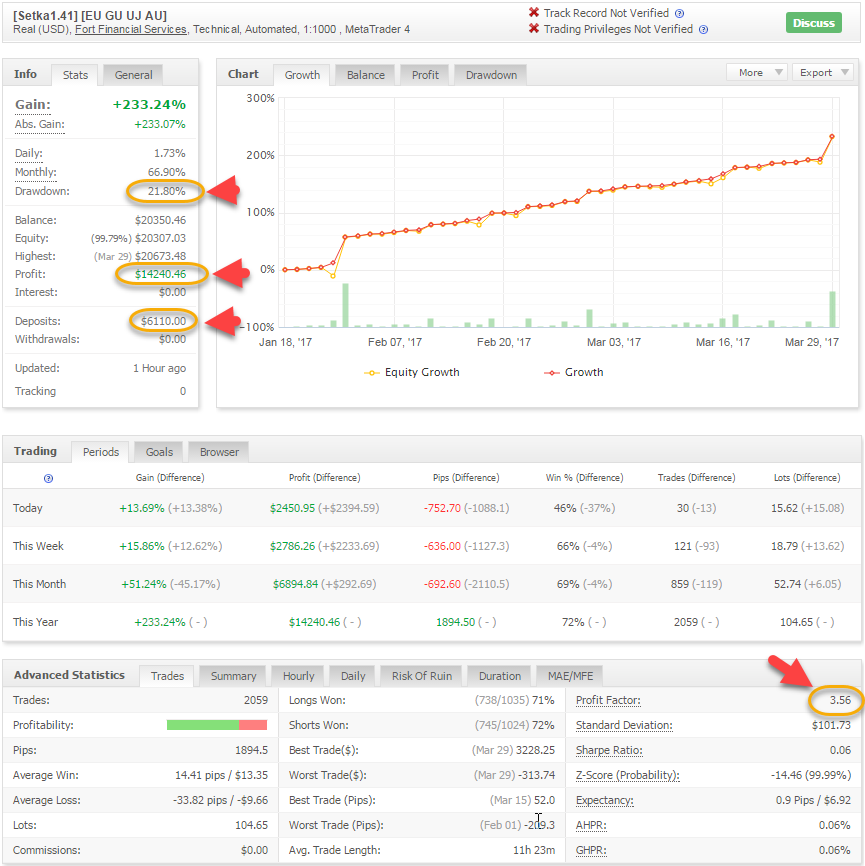Switch to the General tab
Image resolution: width=865 pixels, height=866 pixels.
tap(133, 75)
